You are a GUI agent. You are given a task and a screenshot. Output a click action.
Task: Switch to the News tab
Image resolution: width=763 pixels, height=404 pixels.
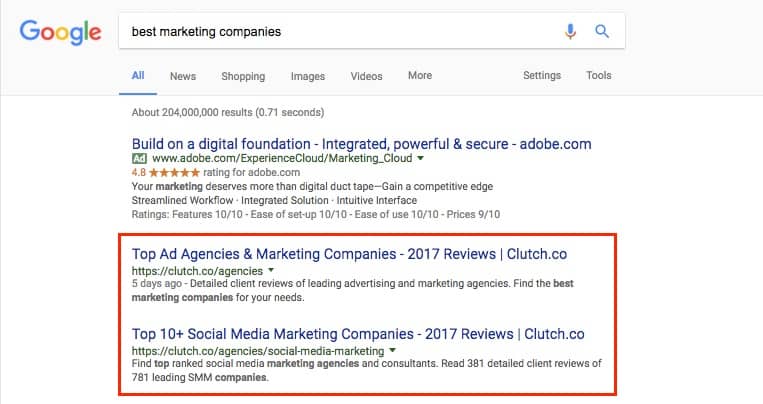point(183,76)
